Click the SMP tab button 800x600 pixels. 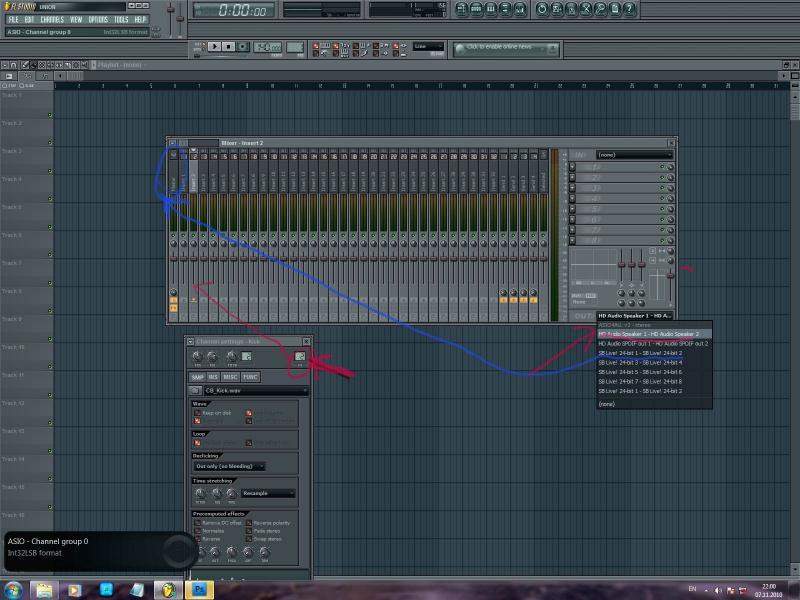point(198,377)
